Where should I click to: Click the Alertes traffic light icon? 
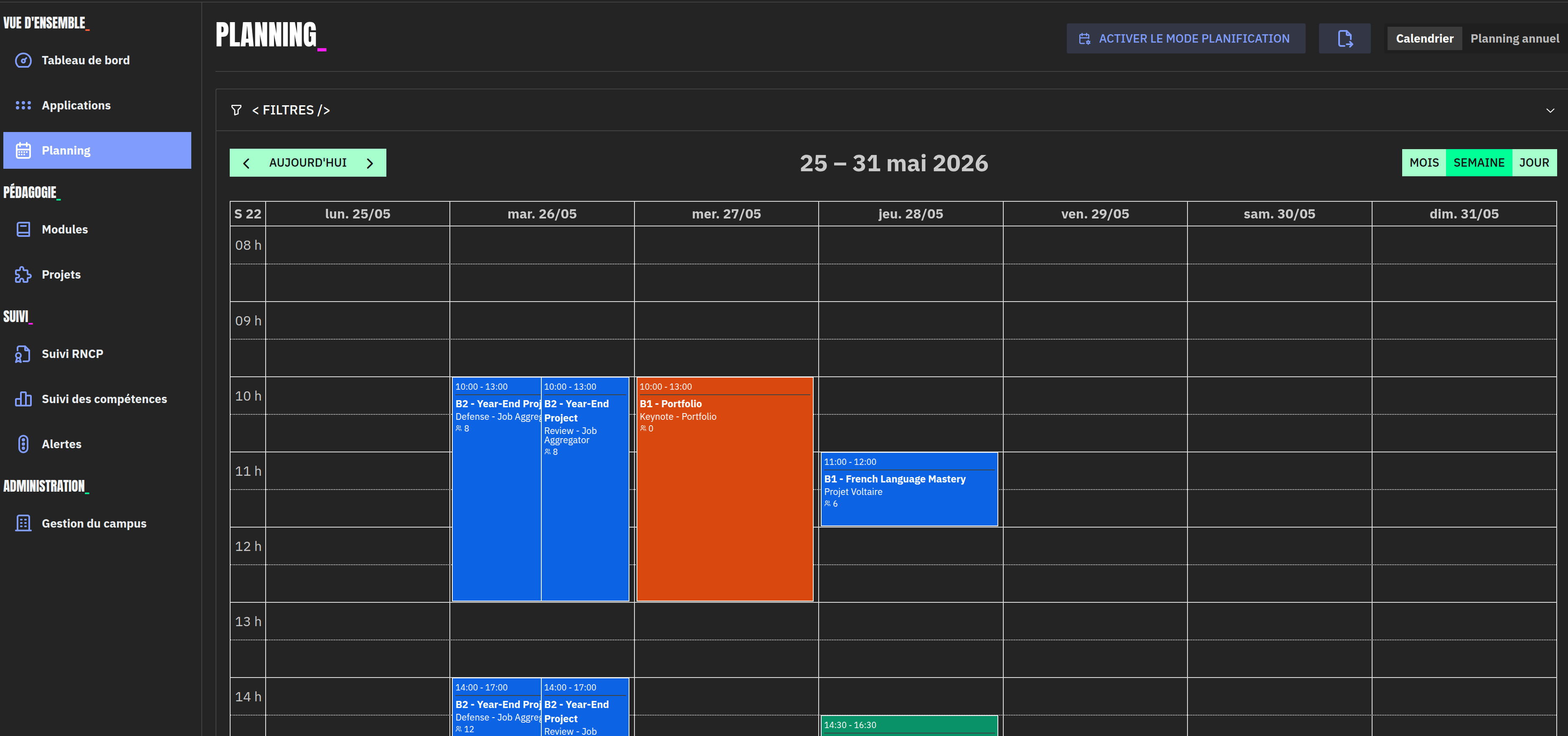pos(23,444)
